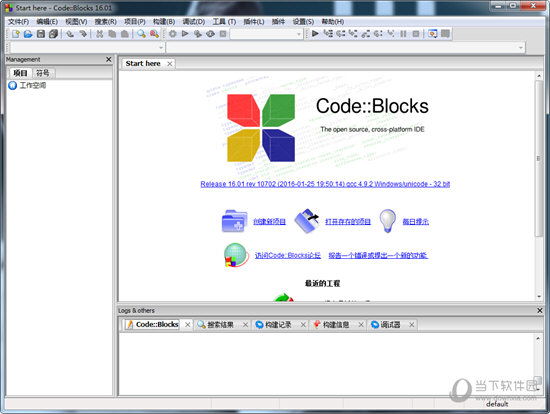Click the Step out debug icon
The image size is (550, 414).
click(366, 34)
